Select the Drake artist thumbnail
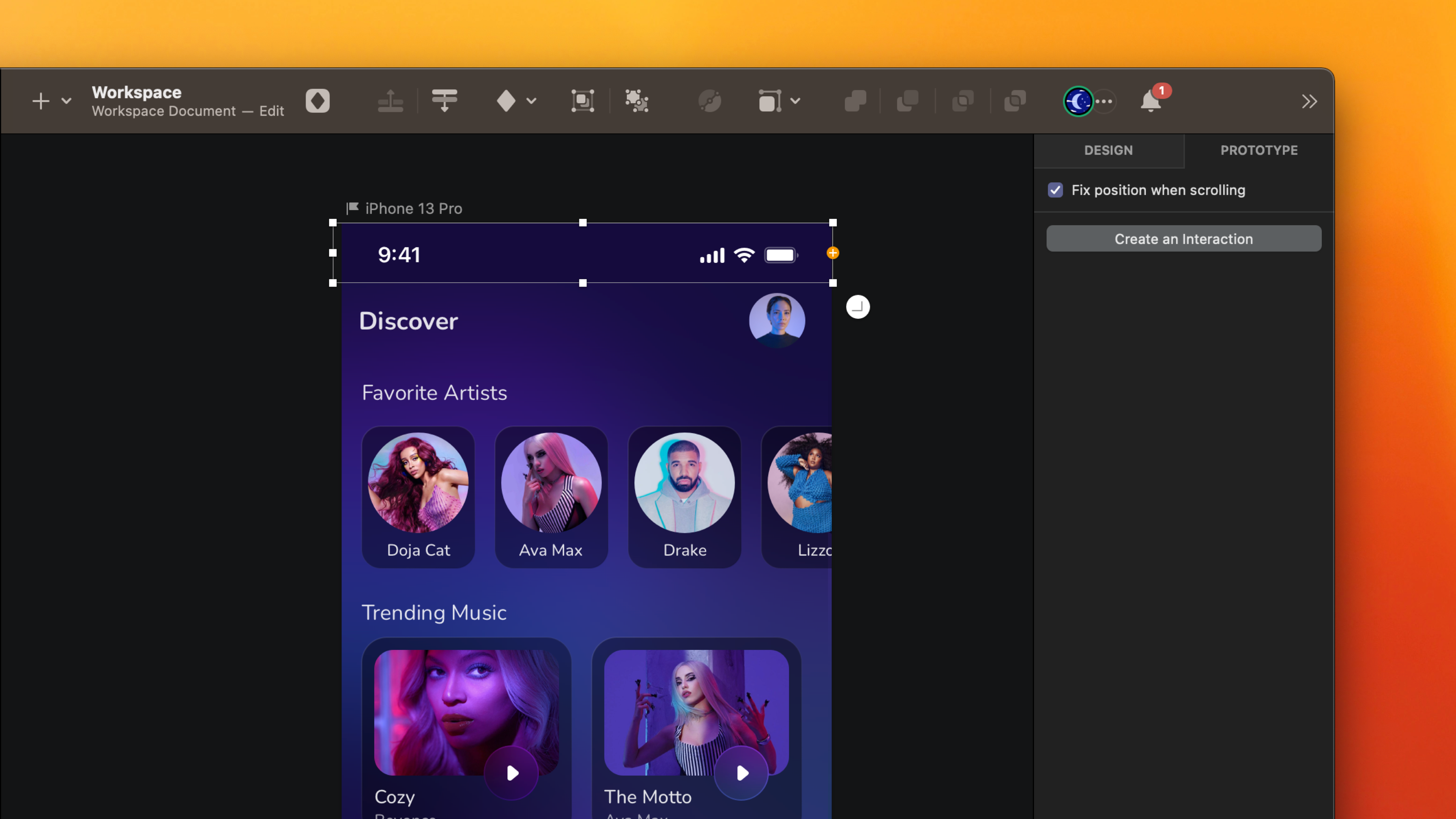1456x819 pixels. tap(684, 483)
